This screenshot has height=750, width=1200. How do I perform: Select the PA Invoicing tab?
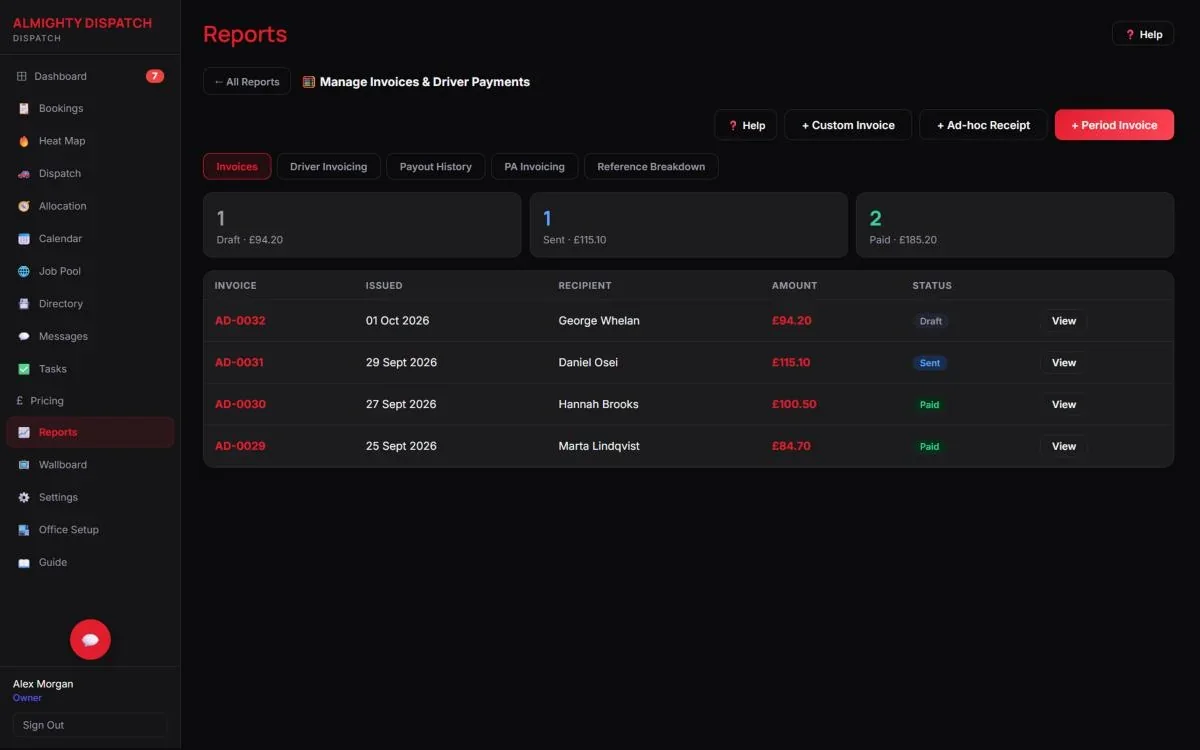click(x=534, y=167)
